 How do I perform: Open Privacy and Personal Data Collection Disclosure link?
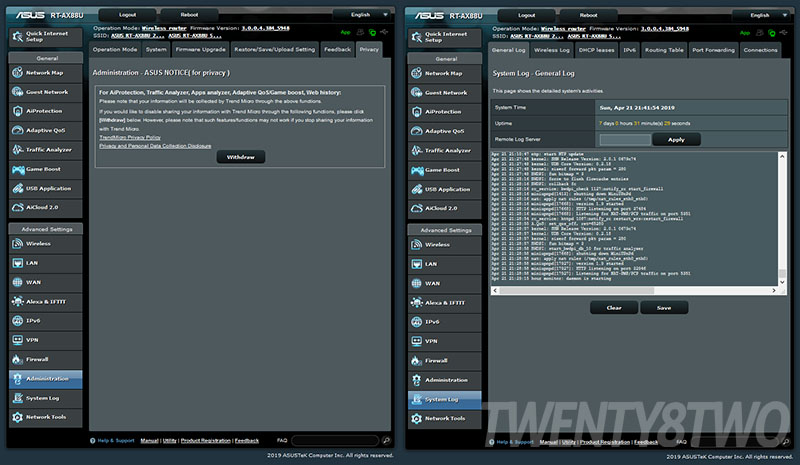pyautogui.click(x=155, y=146)
